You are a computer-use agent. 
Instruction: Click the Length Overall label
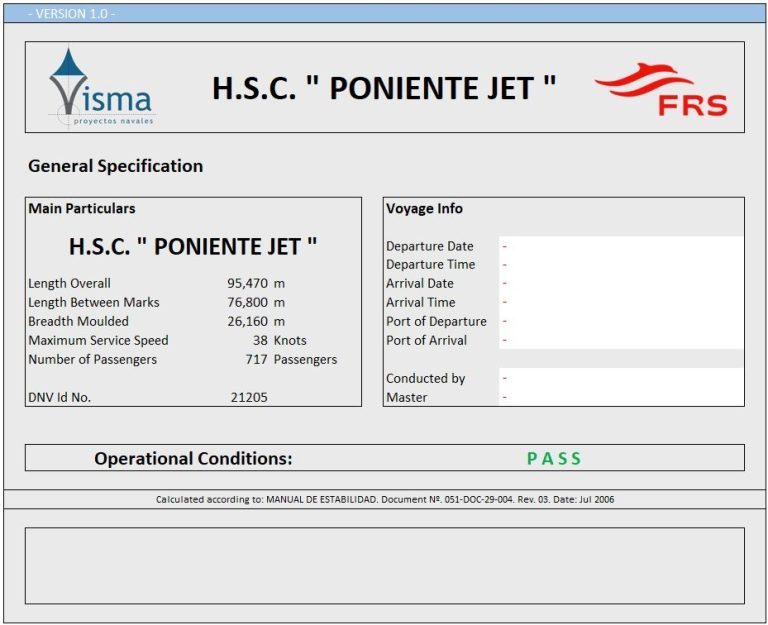[70, 283]
